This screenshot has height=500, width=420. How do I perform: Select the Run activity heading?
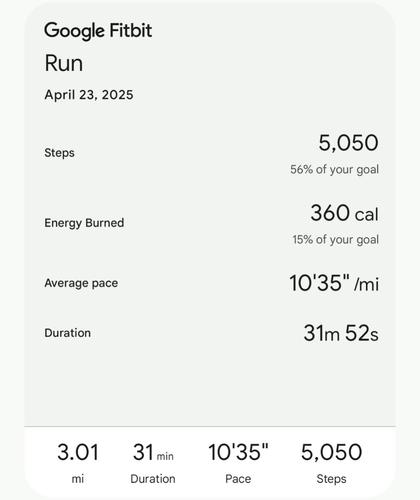tap(64, 63)
